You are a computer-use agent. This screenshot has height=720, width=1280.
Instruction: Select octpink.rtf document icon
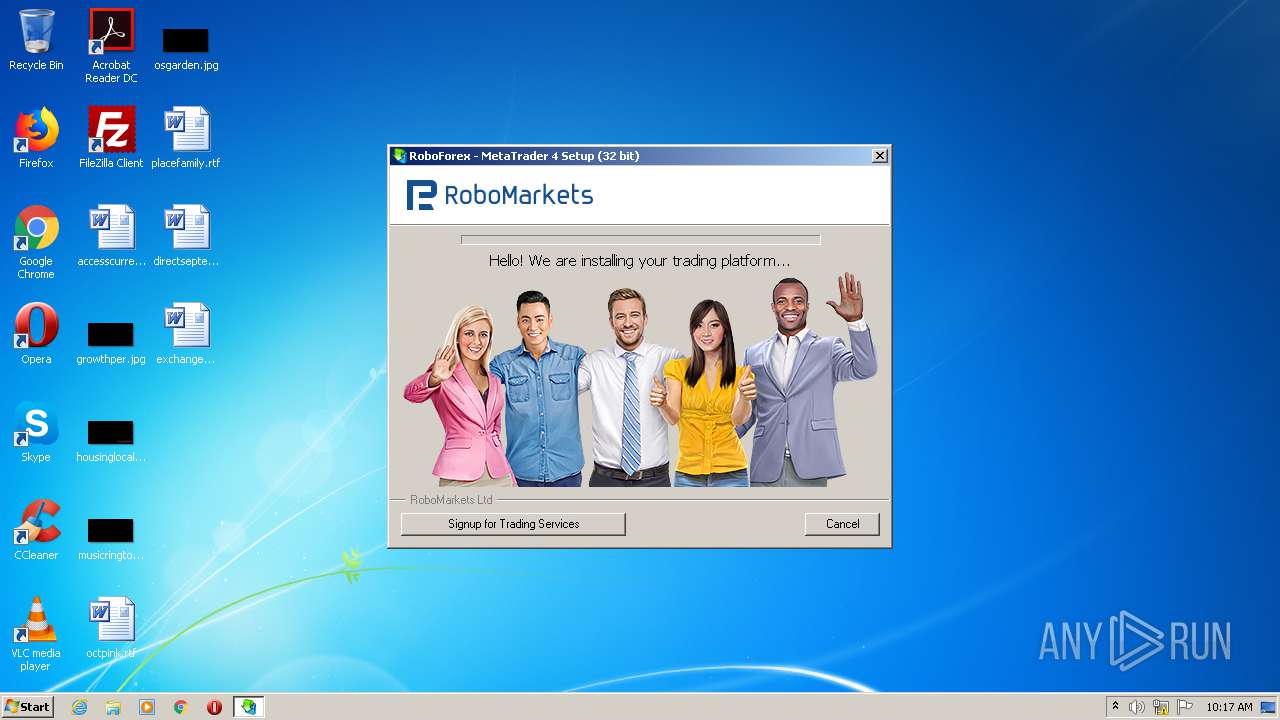[x=111, y=628]
